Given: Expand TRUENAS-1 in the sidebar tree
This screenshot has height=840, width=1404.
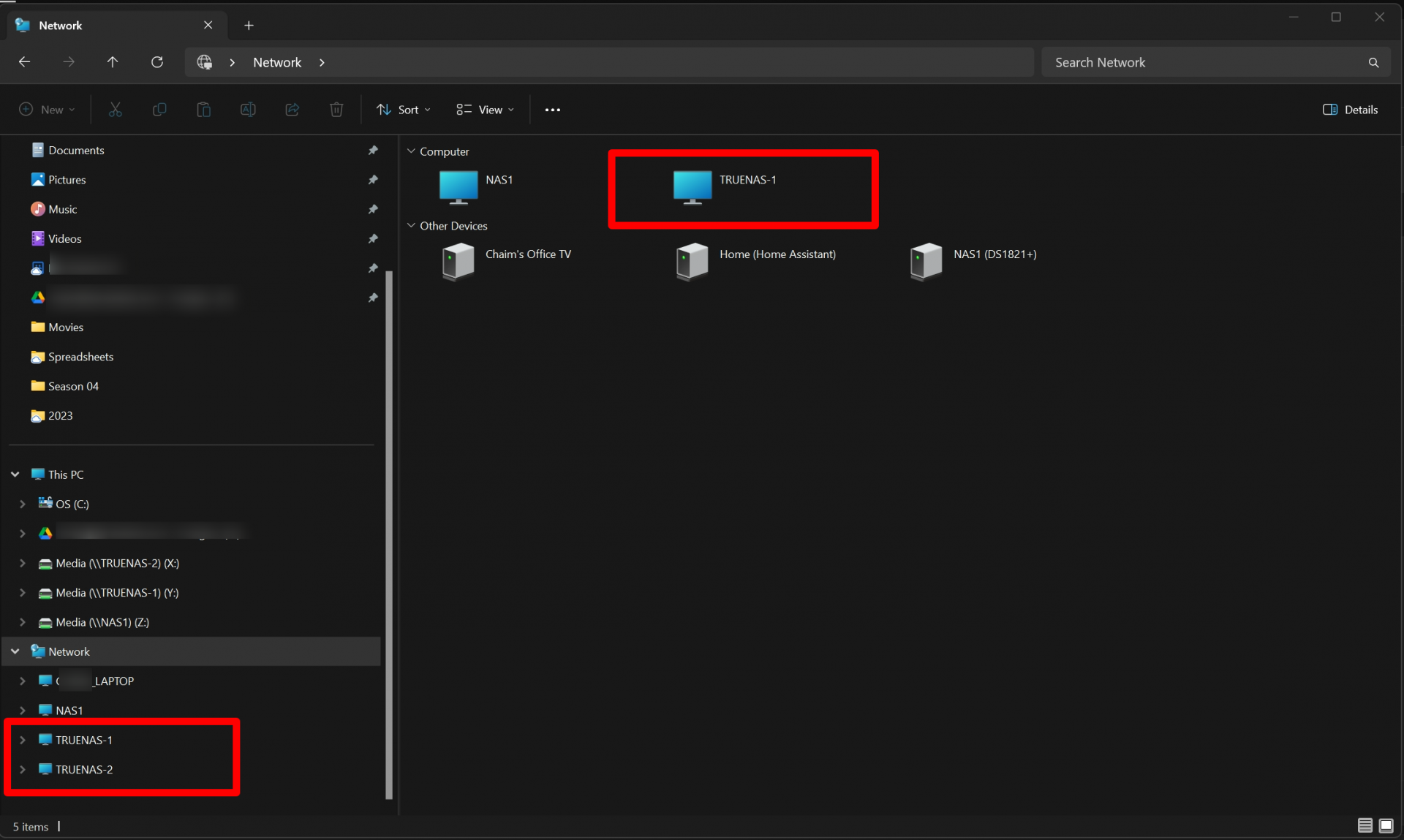Looking at the screenshot, I should (22, 740).
